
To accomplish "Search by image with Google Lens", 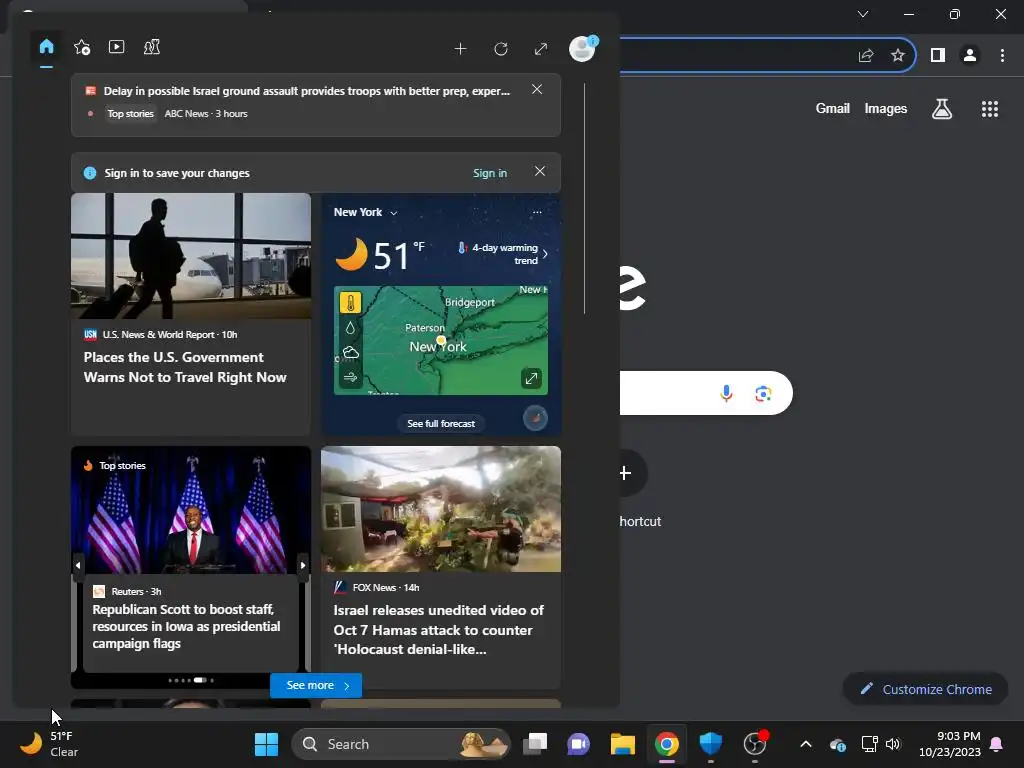I will coord(763,393).
